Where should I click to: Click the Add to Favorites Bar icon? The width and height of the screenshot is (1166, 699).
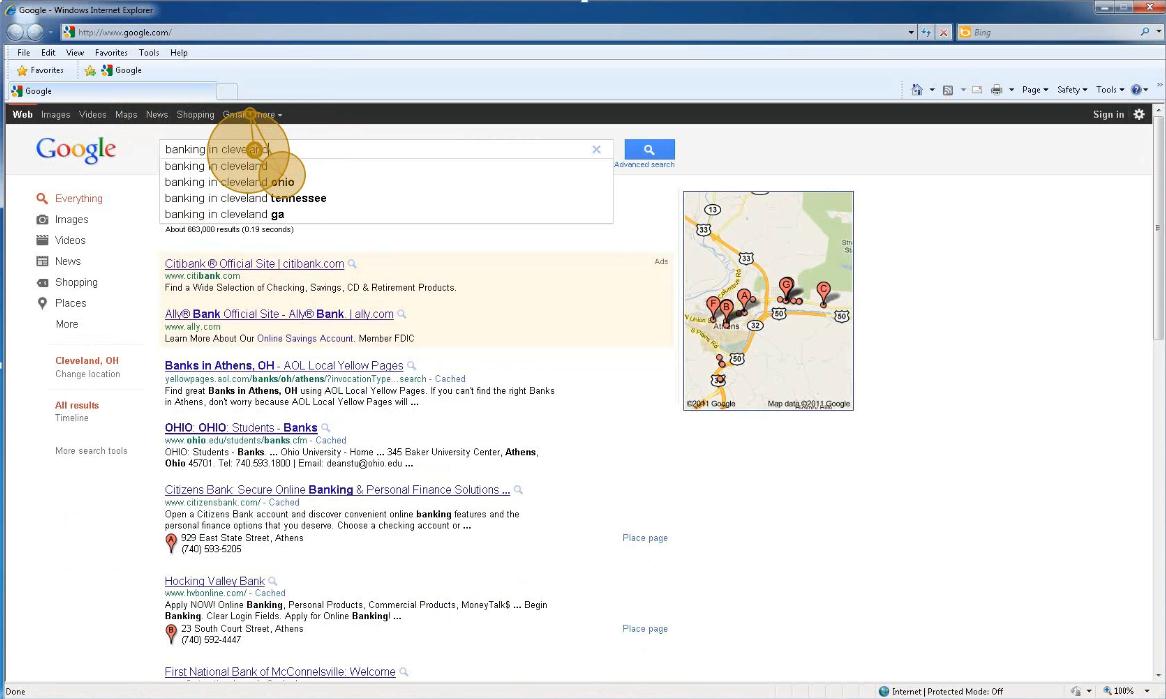click(90, 70)
